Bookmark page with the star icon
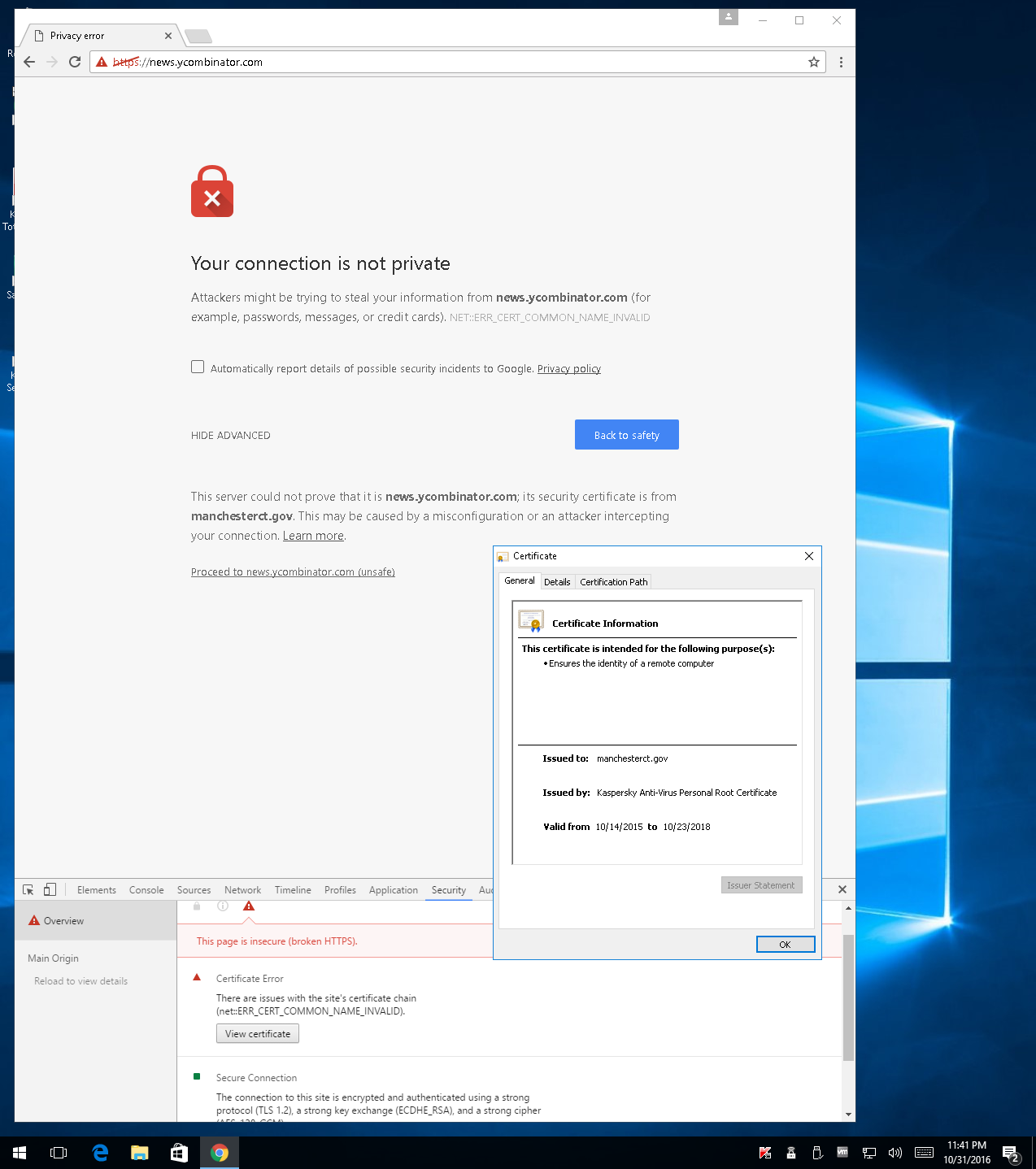Screen dimensions: 1036x1169 [x=813, y=62]
